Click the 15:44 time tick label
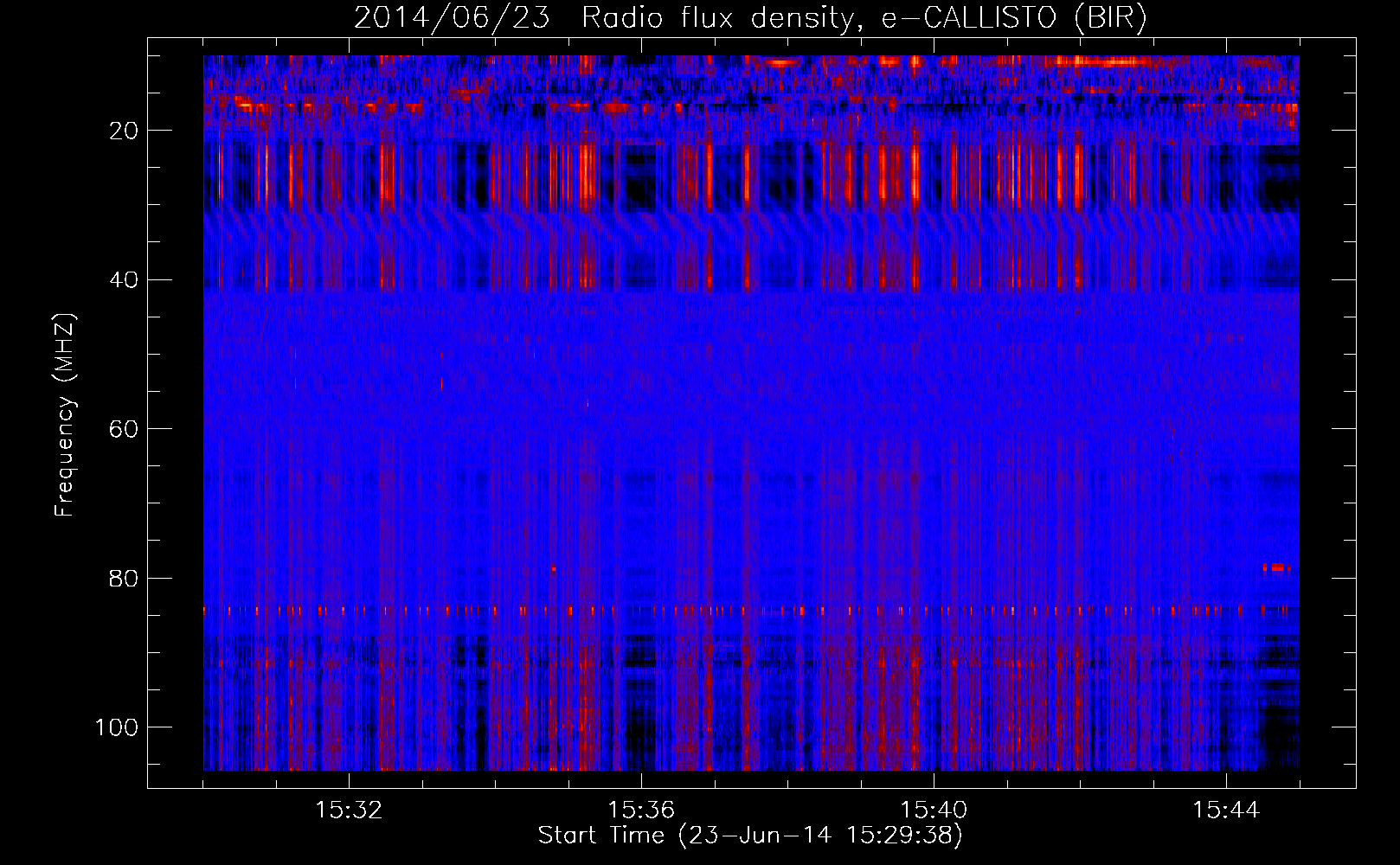 (x=1226, y=811)
